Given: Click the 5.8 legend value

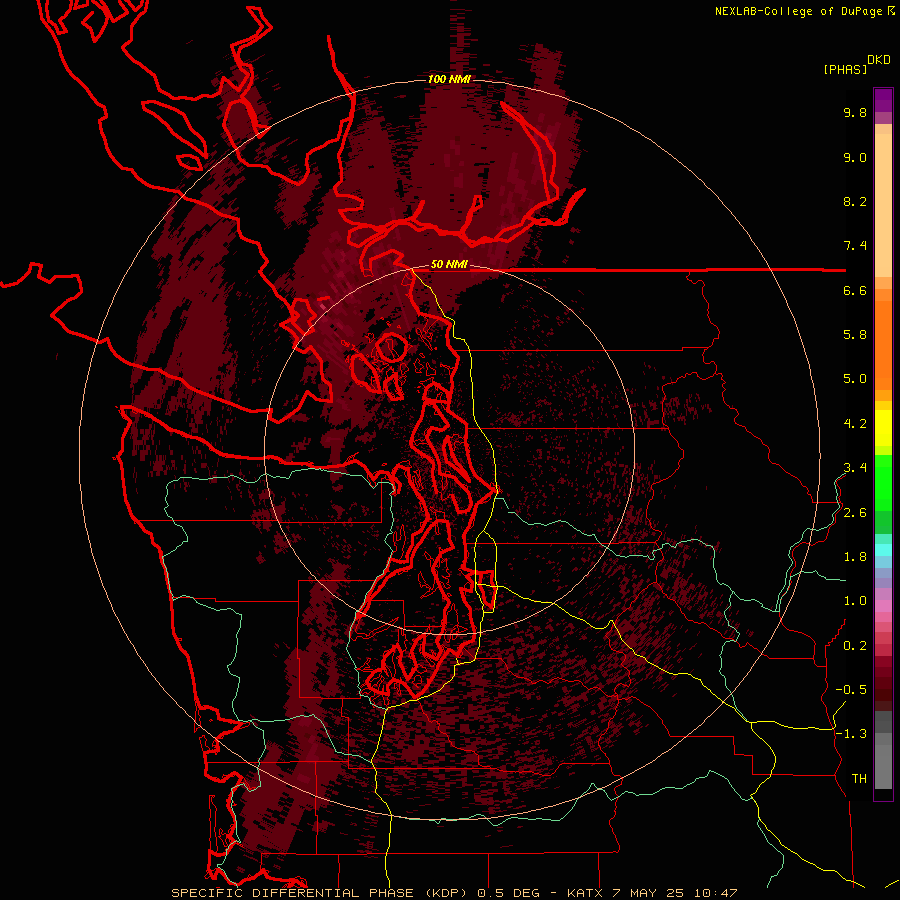Looking at the screenshot, I should click(855, 335).
